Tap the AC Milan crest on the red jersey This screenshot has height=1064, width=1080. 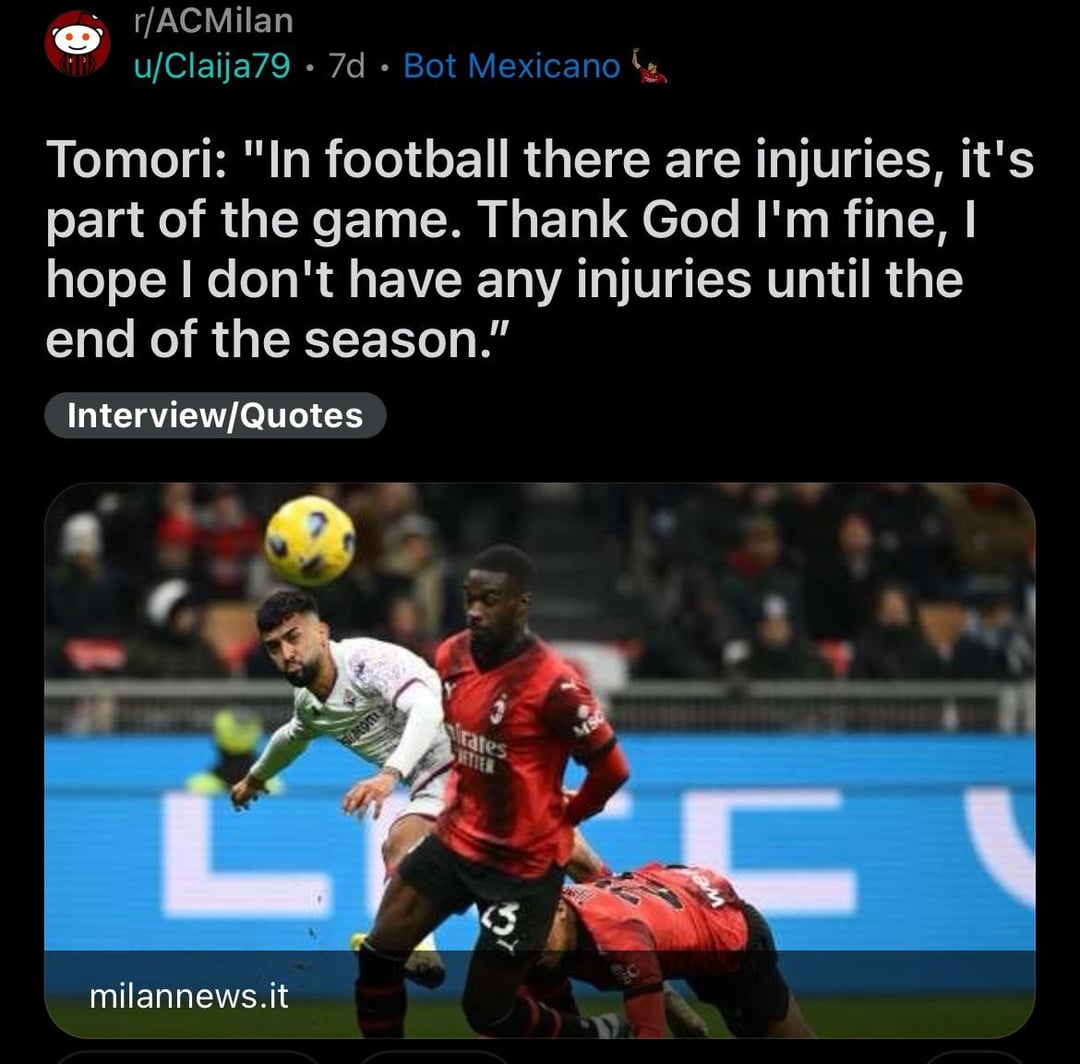[x=499, y=709]
